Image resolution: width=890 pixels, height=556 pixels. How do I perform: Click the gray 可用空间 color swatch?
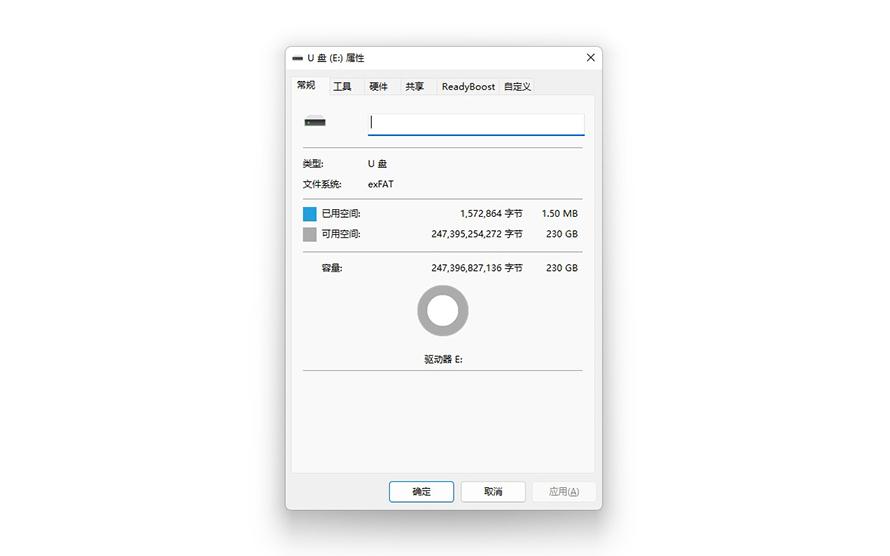click(x=309, y=234)
